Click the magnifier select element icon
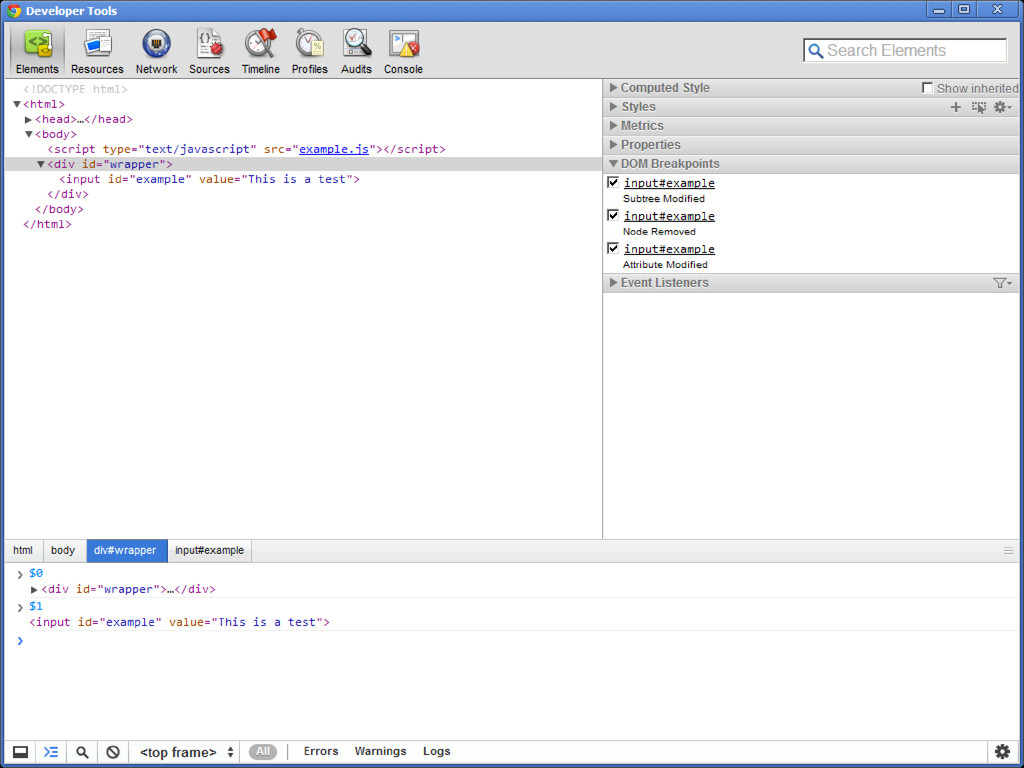The height and width of the screenshot is (768, 1024). [x=82, y=752]
